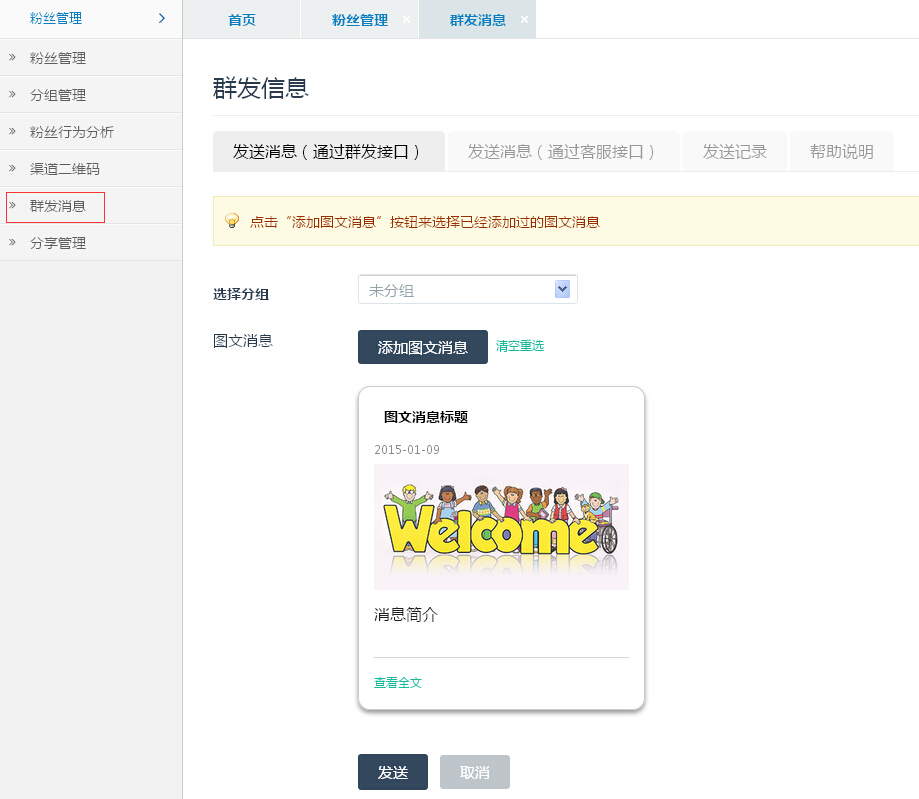Go to 粉丝行为分析 sidebar item
919x799 pixels.
click(x=72, y=132)
